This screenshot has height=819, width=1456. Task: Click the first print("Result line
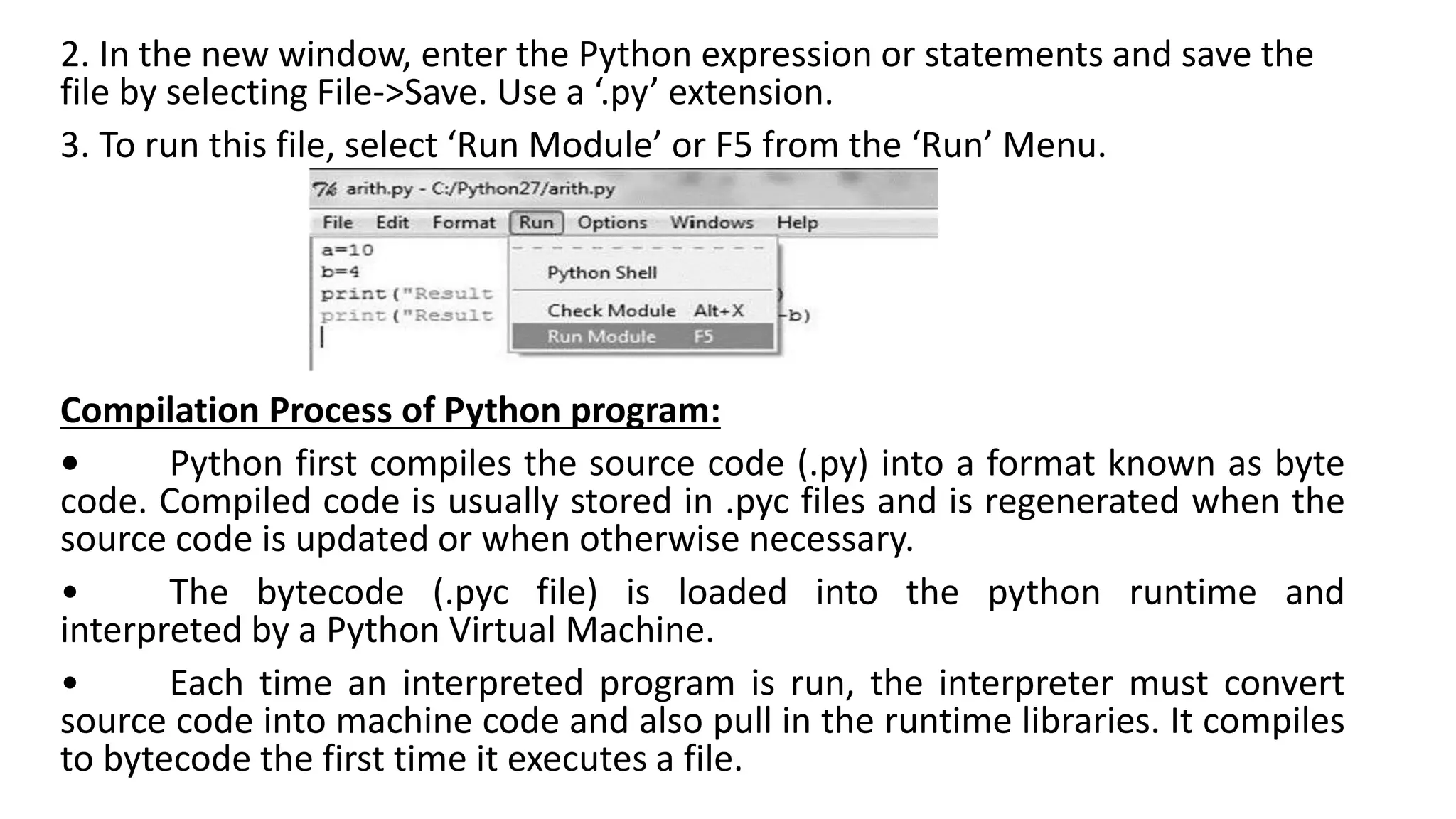coord(406,294)
